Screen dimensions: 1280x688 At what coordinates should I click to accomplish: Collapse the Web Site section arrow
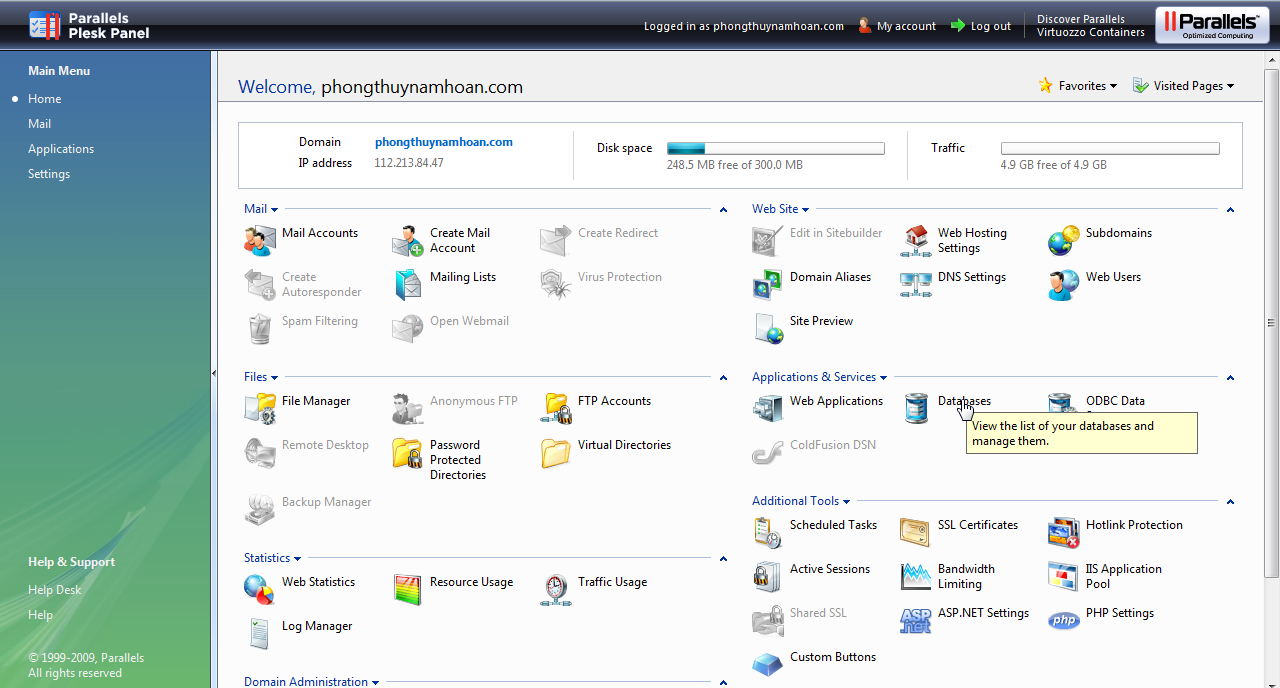[1230, 210]
